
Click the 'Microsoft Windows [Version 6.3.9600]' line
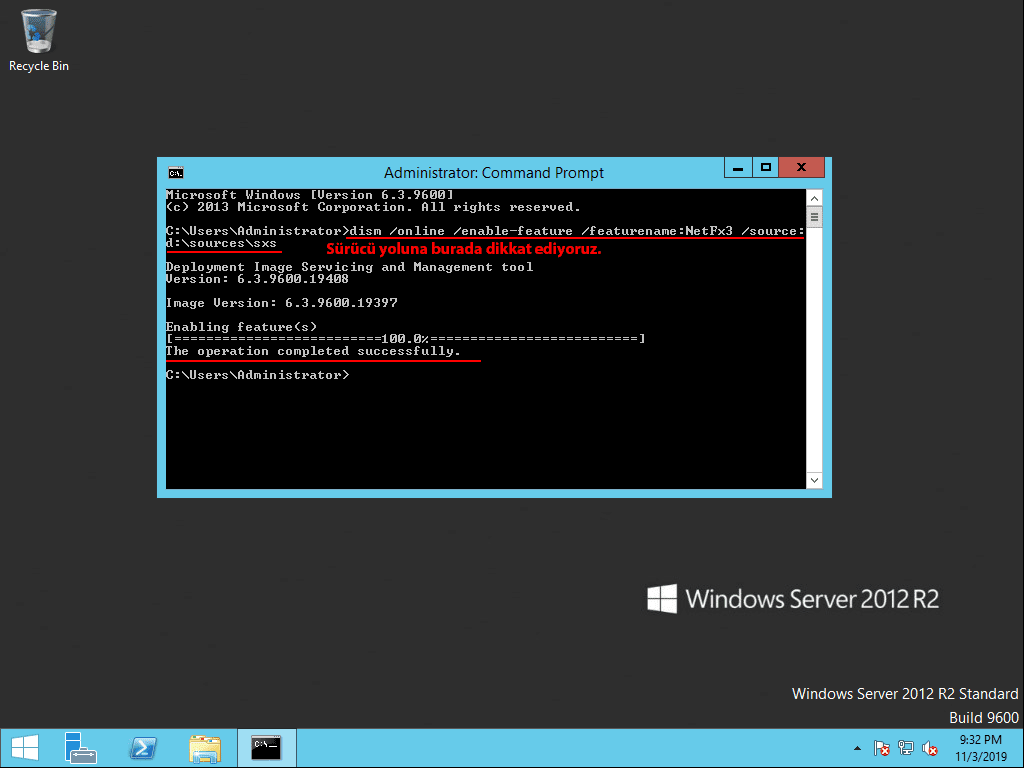coord(310,195)
